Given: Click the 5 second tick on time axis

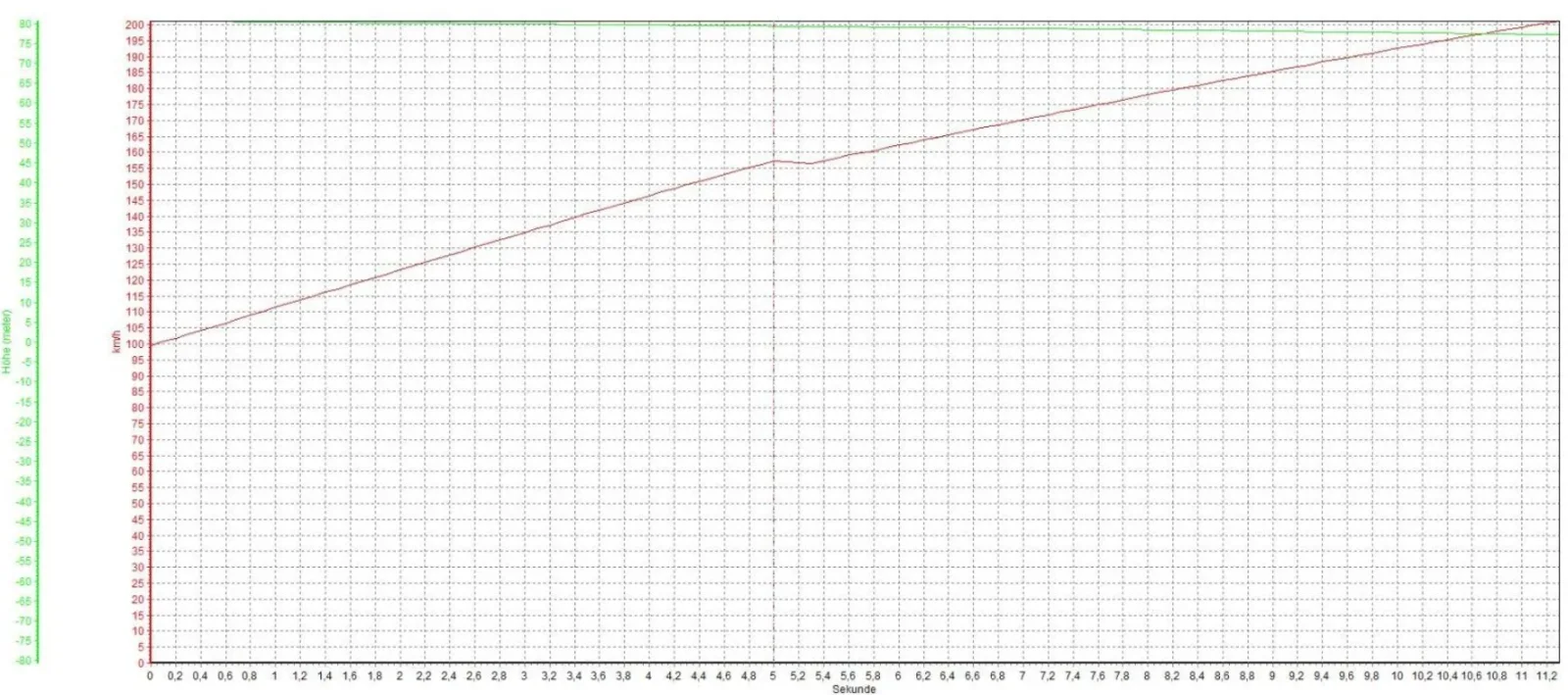Looking at the screenshot, I should [x=773, y=675].
